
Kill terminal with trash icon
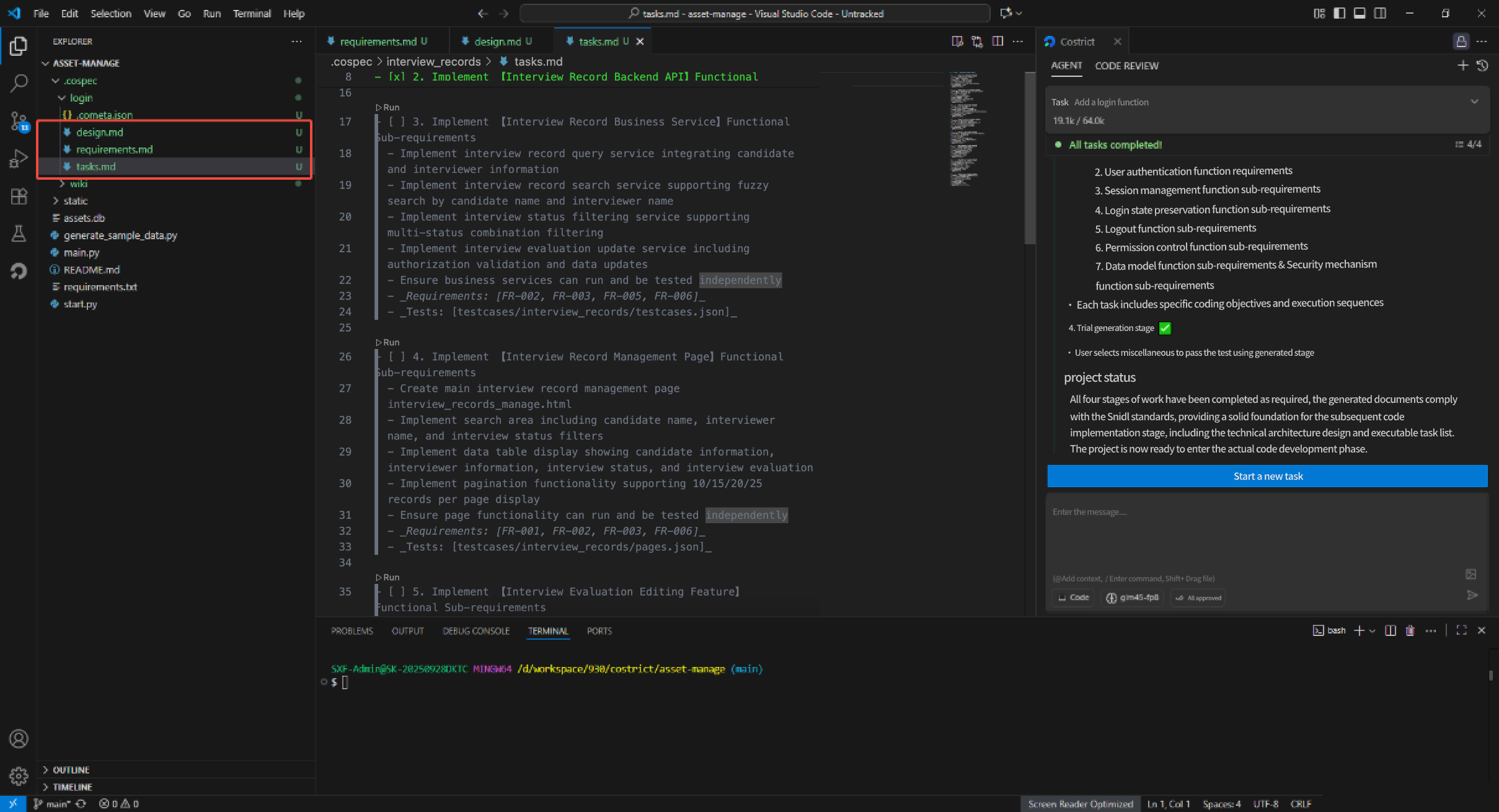pyautogui.click(x=1410, y=630)
